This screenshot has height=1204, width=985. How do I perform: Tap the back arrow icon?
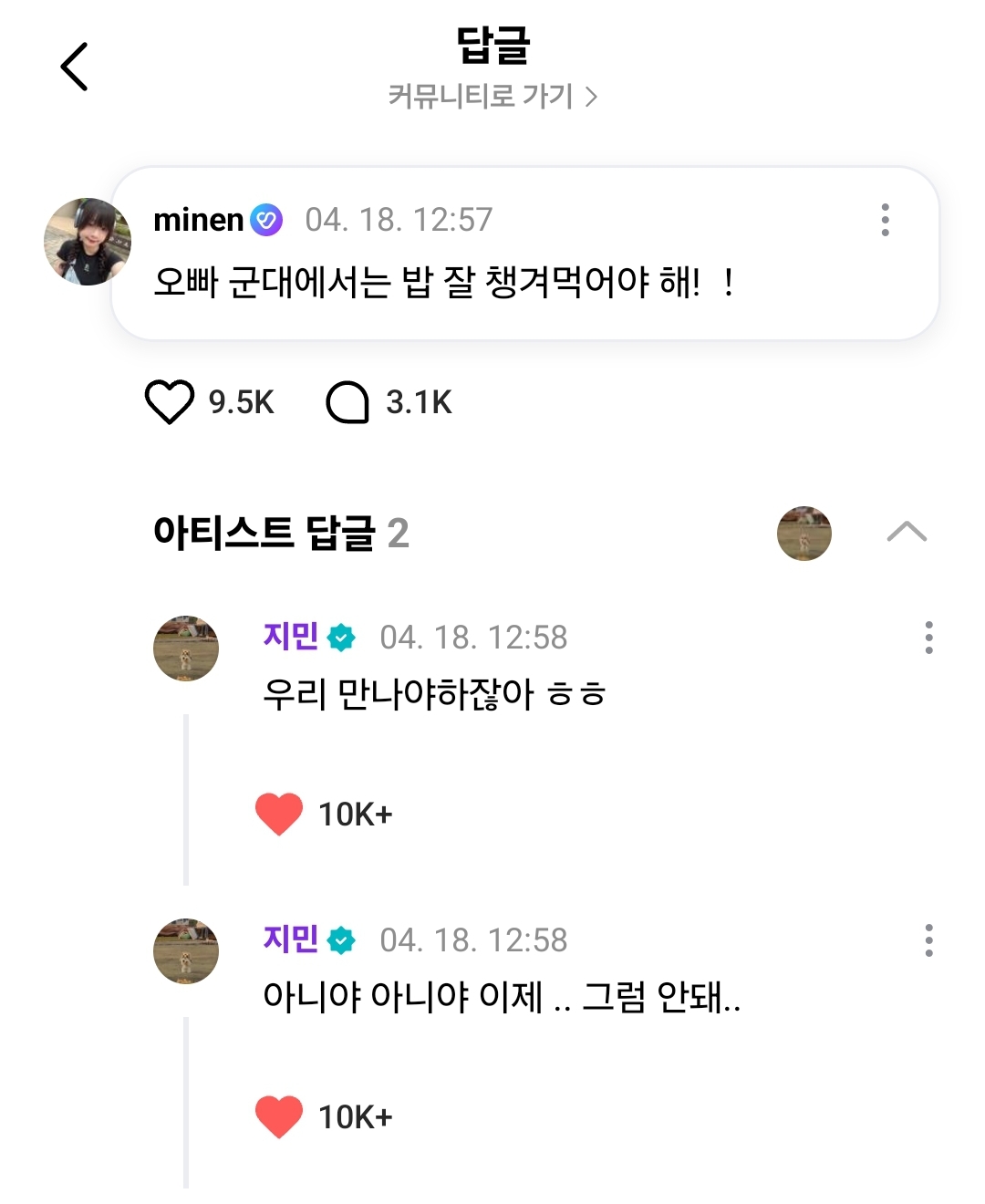click(x=75, y=67)
